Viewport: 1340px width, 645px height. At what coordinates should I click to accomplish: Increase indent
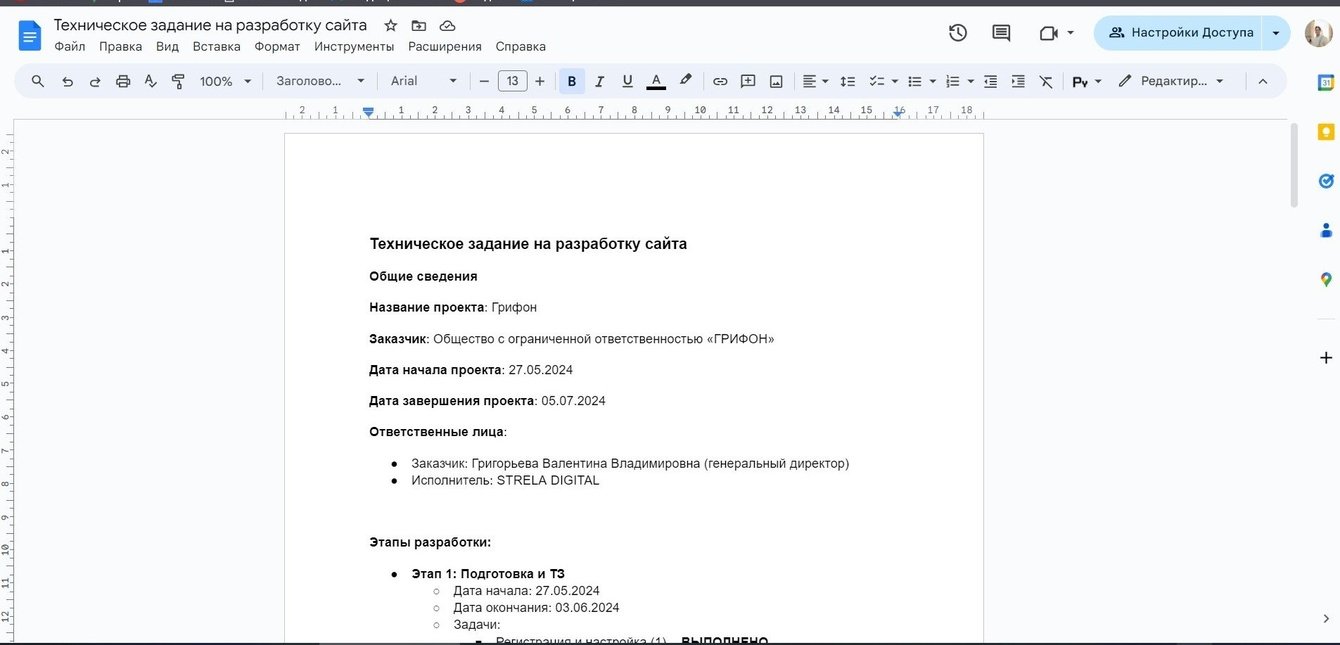[x=1018, y=81]
